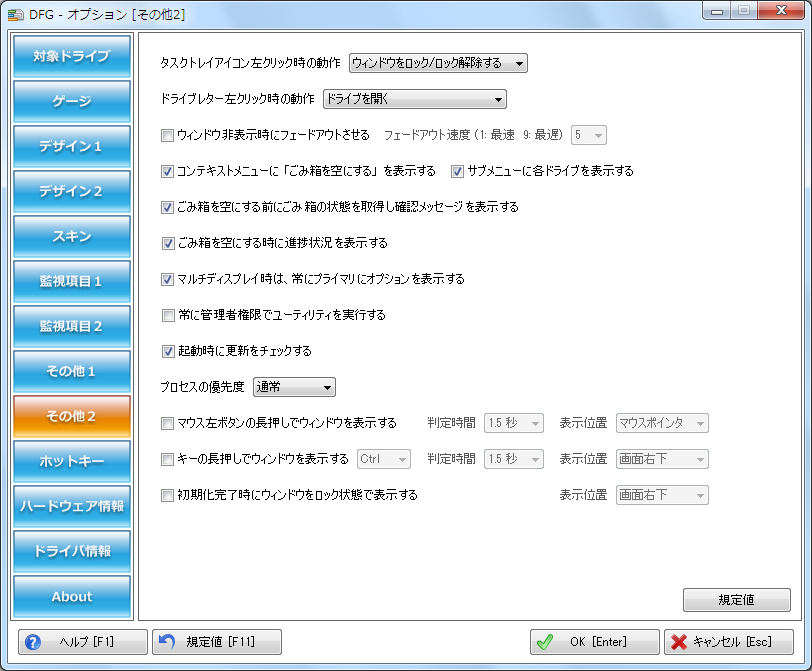The height and width of the screenshot is (671, 812).
Task: Click the 規定値 button in the panel
Action: pos(736,600)
